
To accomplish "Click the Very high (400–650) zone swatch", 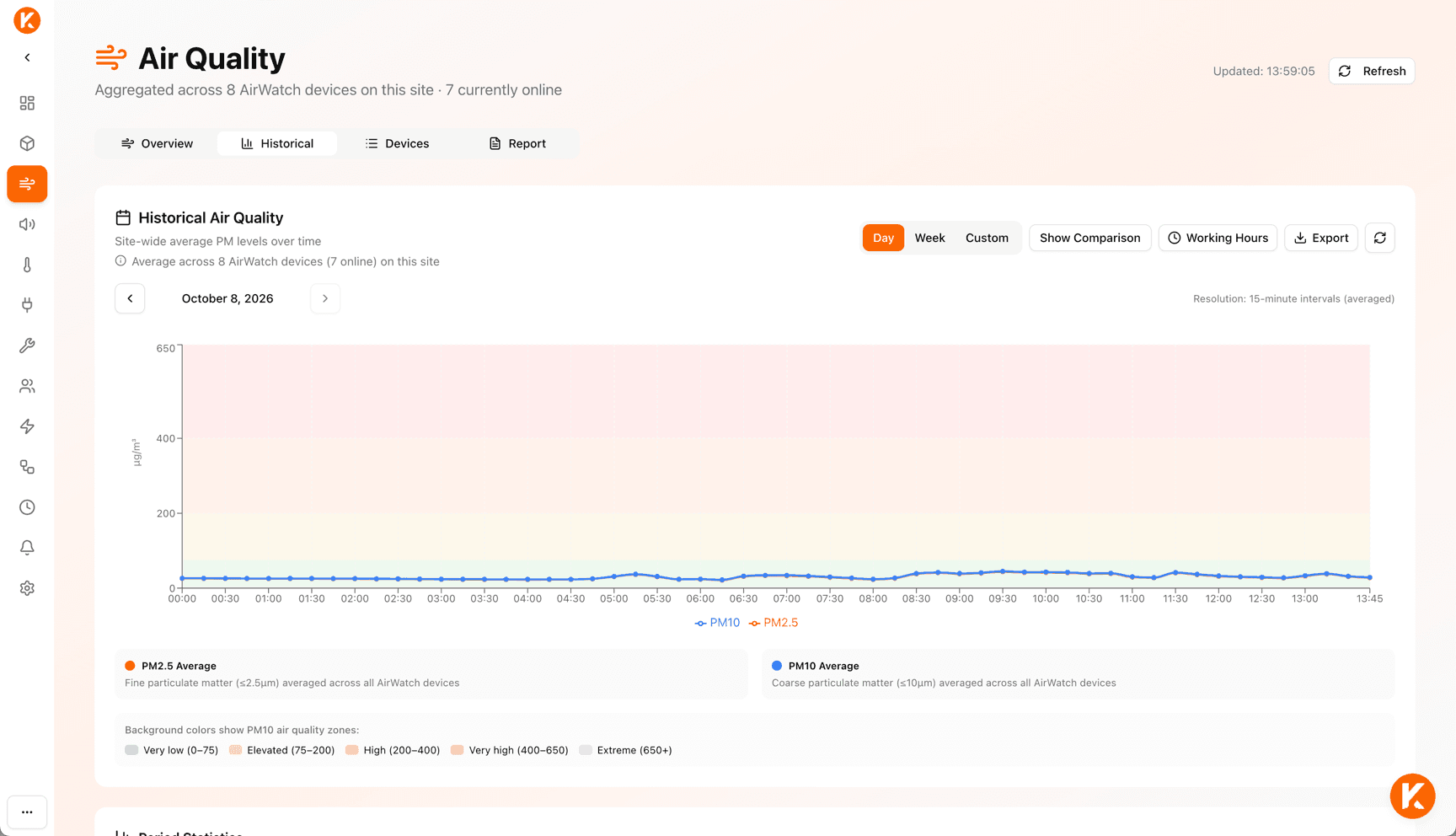I will pos(457,750).
